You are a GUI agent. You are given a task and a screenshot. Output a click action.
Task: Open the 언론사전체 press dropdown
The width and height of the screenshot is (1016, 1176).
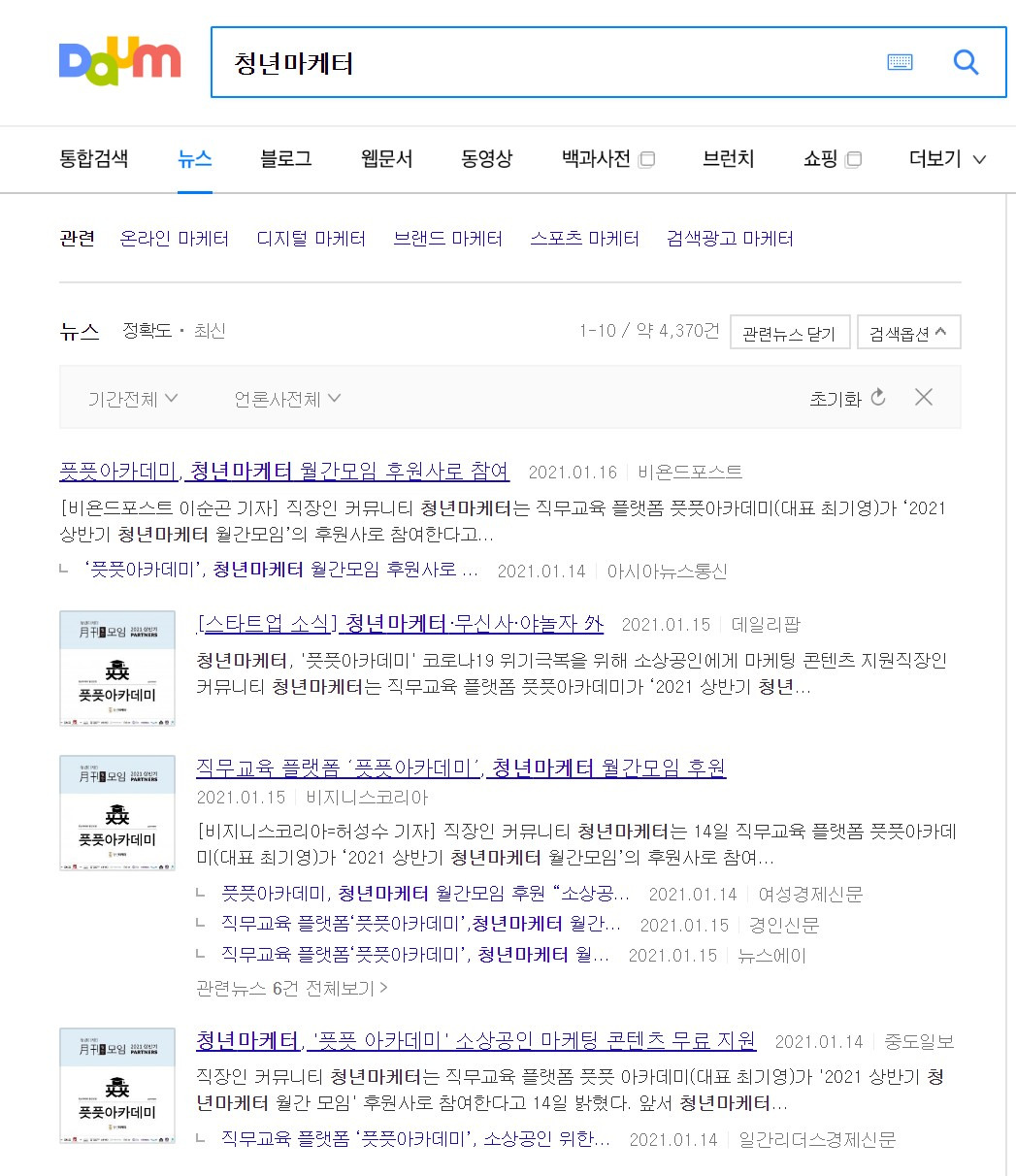click(x=287, y=398)
